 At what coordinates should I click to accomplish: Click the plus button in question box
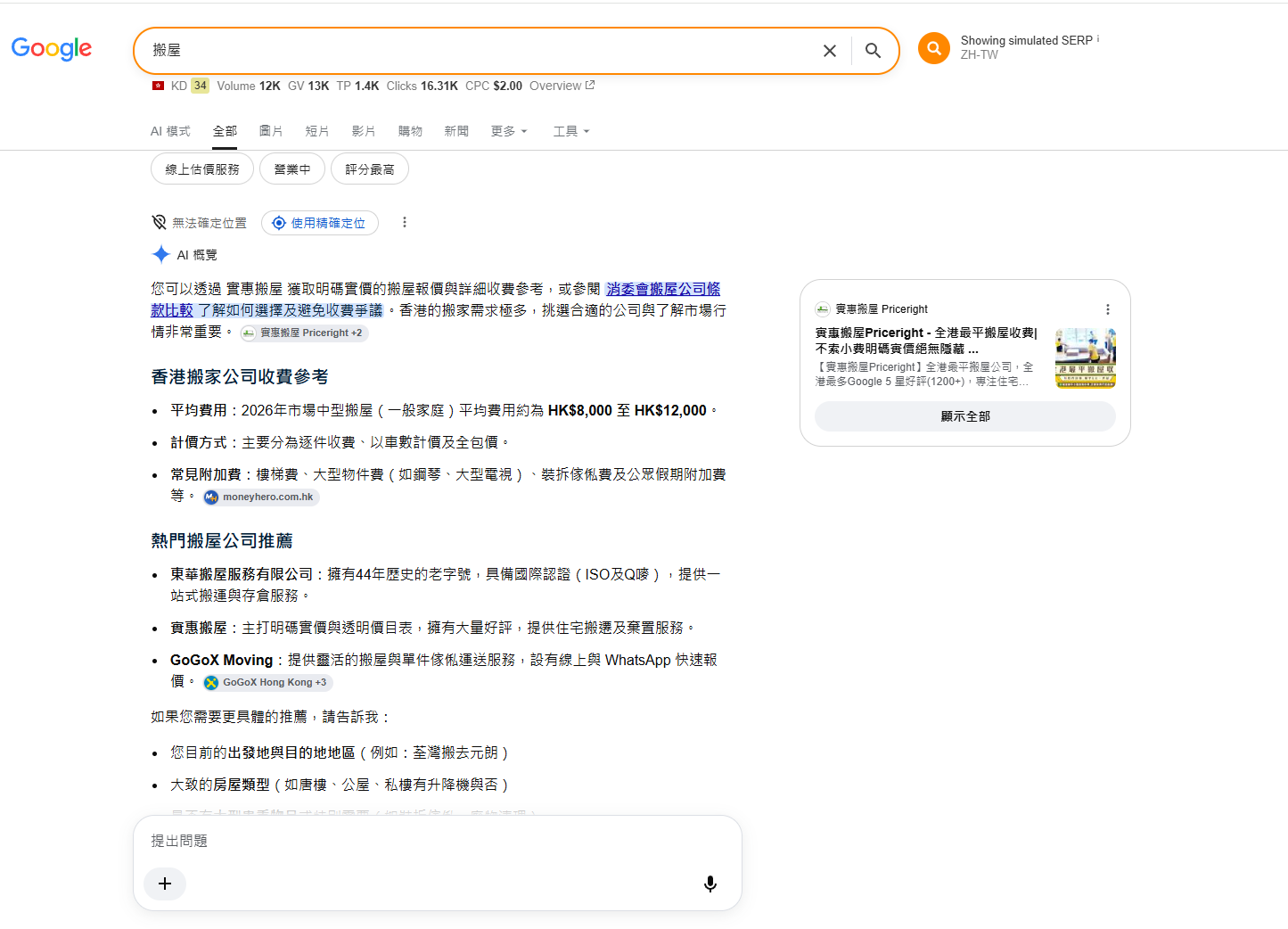click(x=165, y=884)
